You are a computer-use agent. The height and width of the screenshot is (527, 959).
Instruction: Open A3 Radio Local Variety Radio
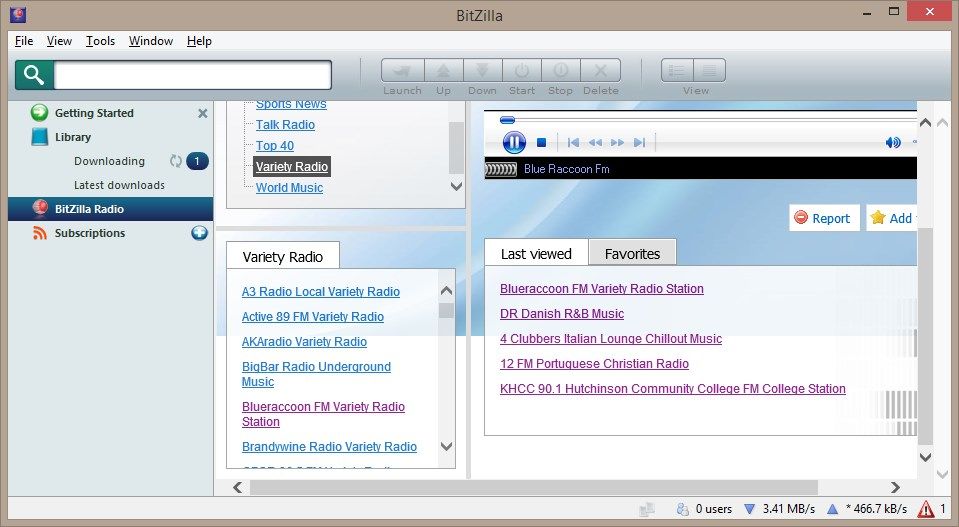(x=320, y=292)
